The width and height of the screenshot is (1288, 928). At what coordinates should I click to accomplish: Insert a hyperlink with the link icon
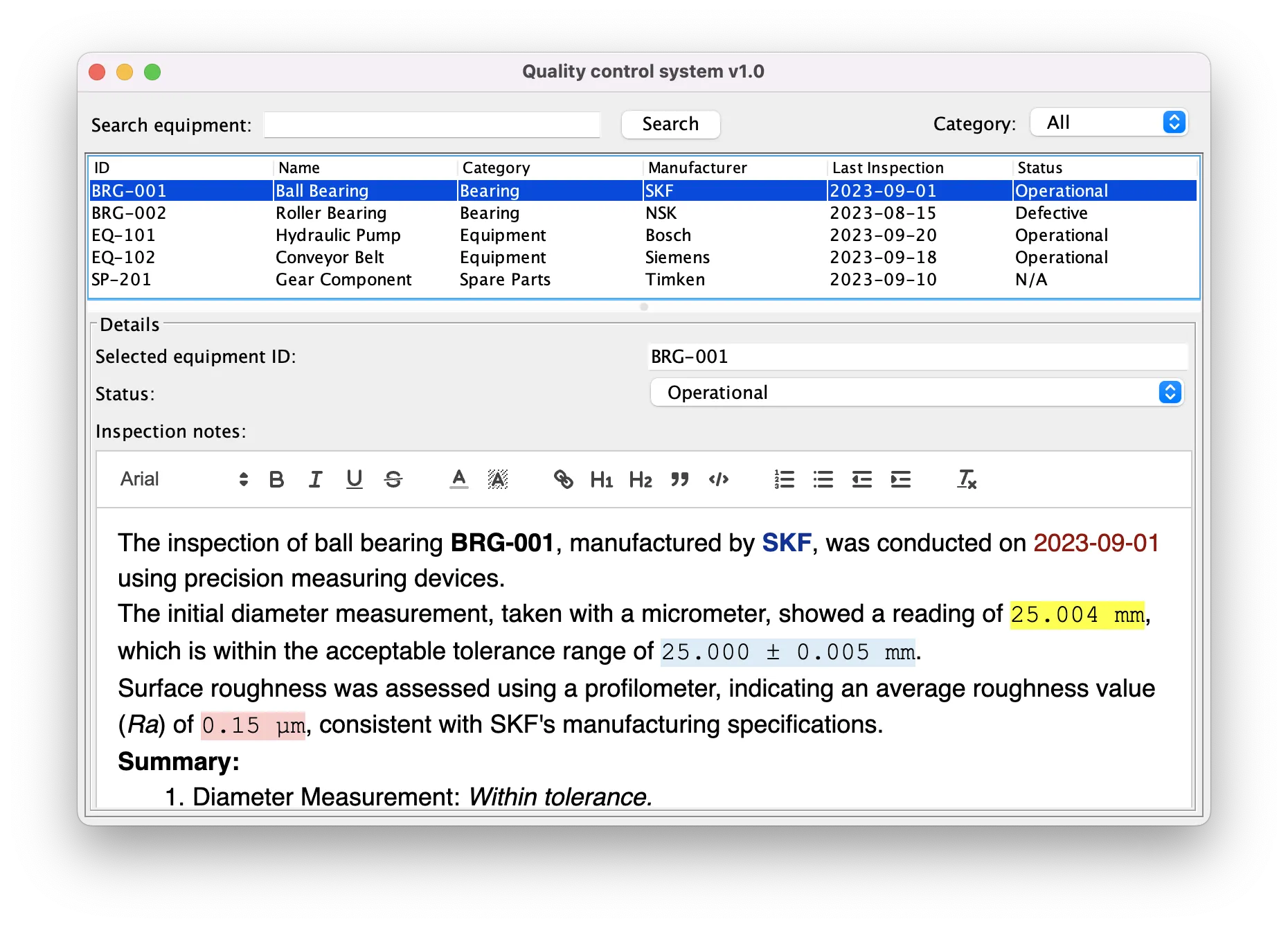[564, 479]
